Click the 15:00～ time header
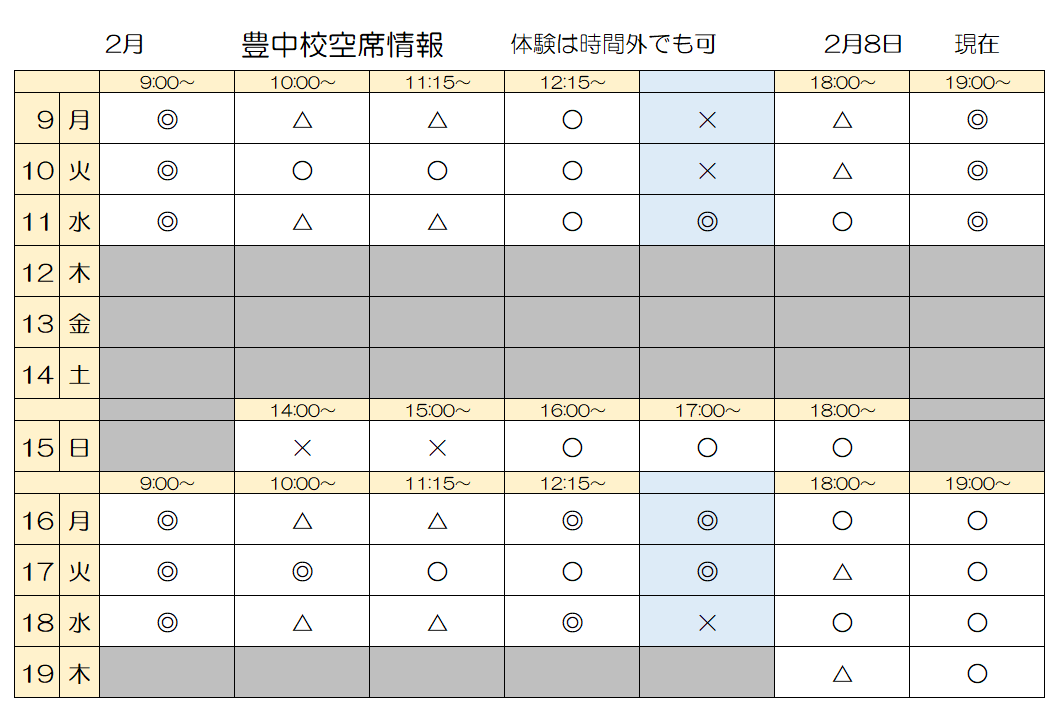This screenshot has width=1055, height=709. click(437, 410)
